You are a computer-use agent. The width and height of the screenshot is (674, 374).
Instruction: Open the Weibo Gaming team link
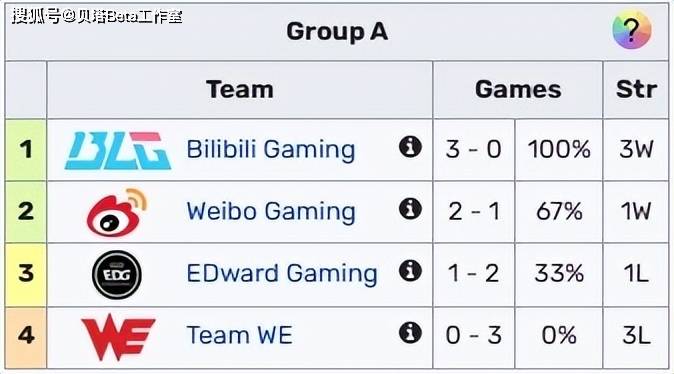[x=271, y=212]
